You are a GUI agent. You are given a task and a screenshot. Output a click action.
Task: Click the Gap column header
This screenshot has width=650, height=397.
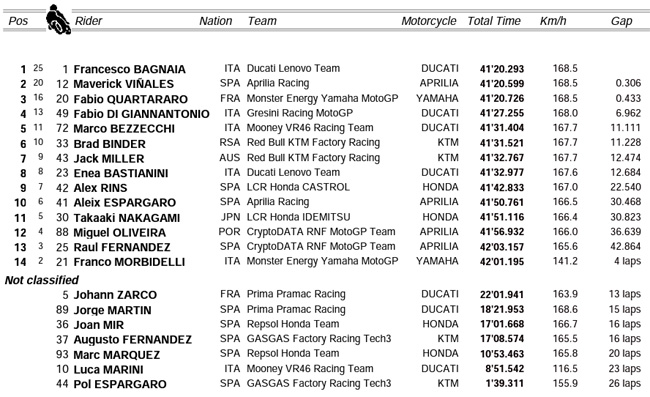tap(621, 22)
